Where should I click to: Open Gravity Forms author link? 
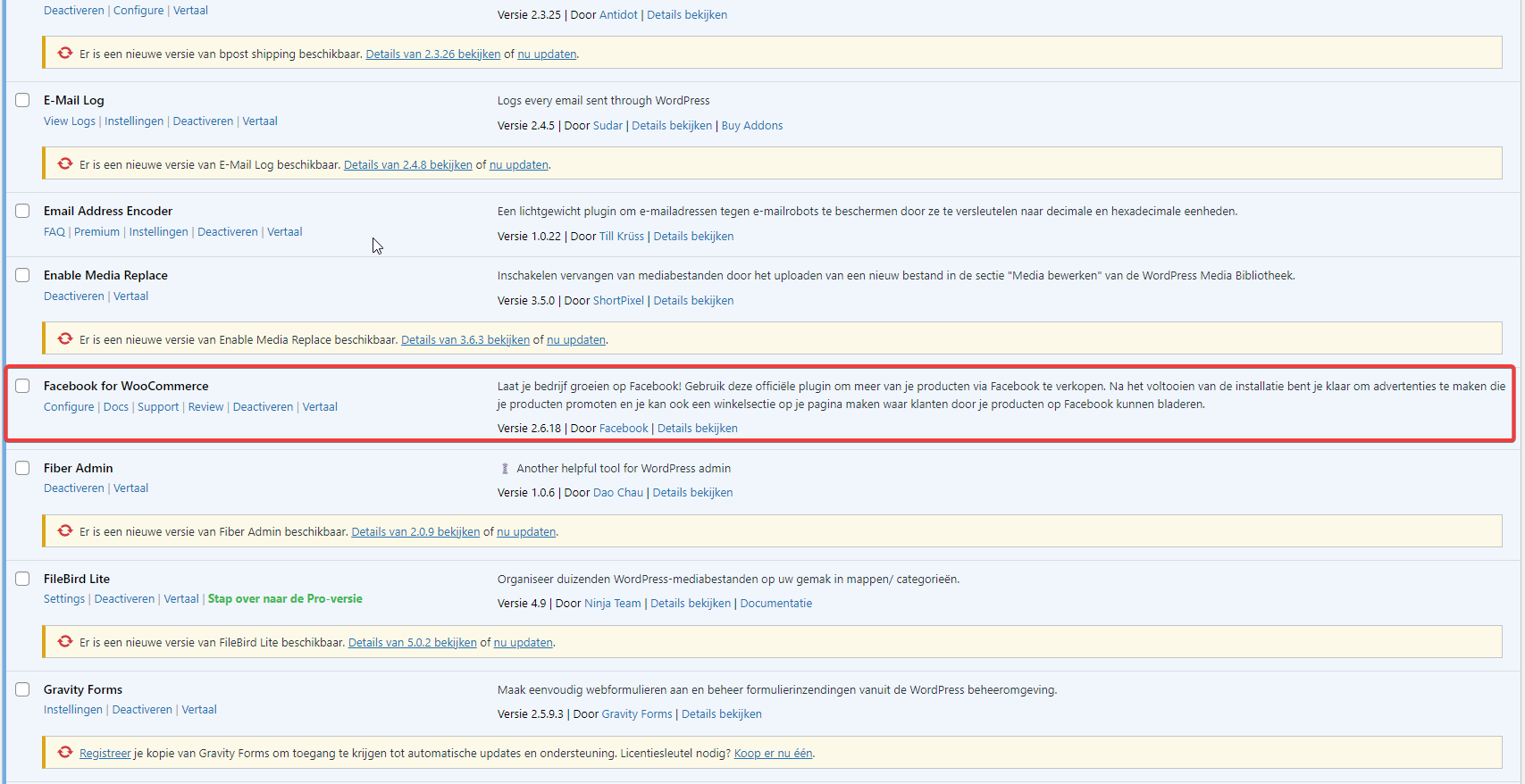[x=637, y=714]
